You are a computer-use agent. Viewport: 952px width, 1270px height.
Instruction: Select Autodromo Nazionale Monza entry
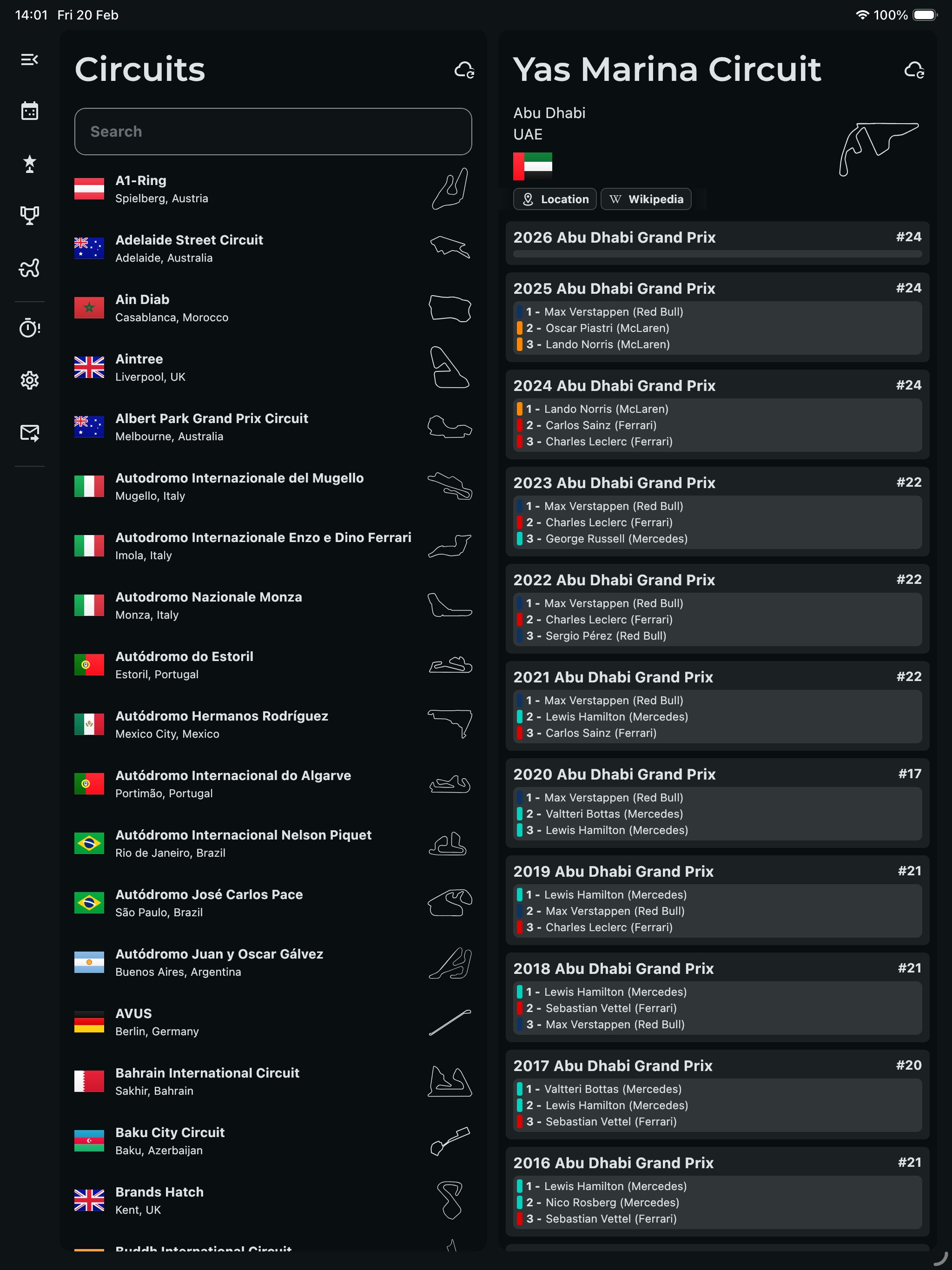pos(273,605)
